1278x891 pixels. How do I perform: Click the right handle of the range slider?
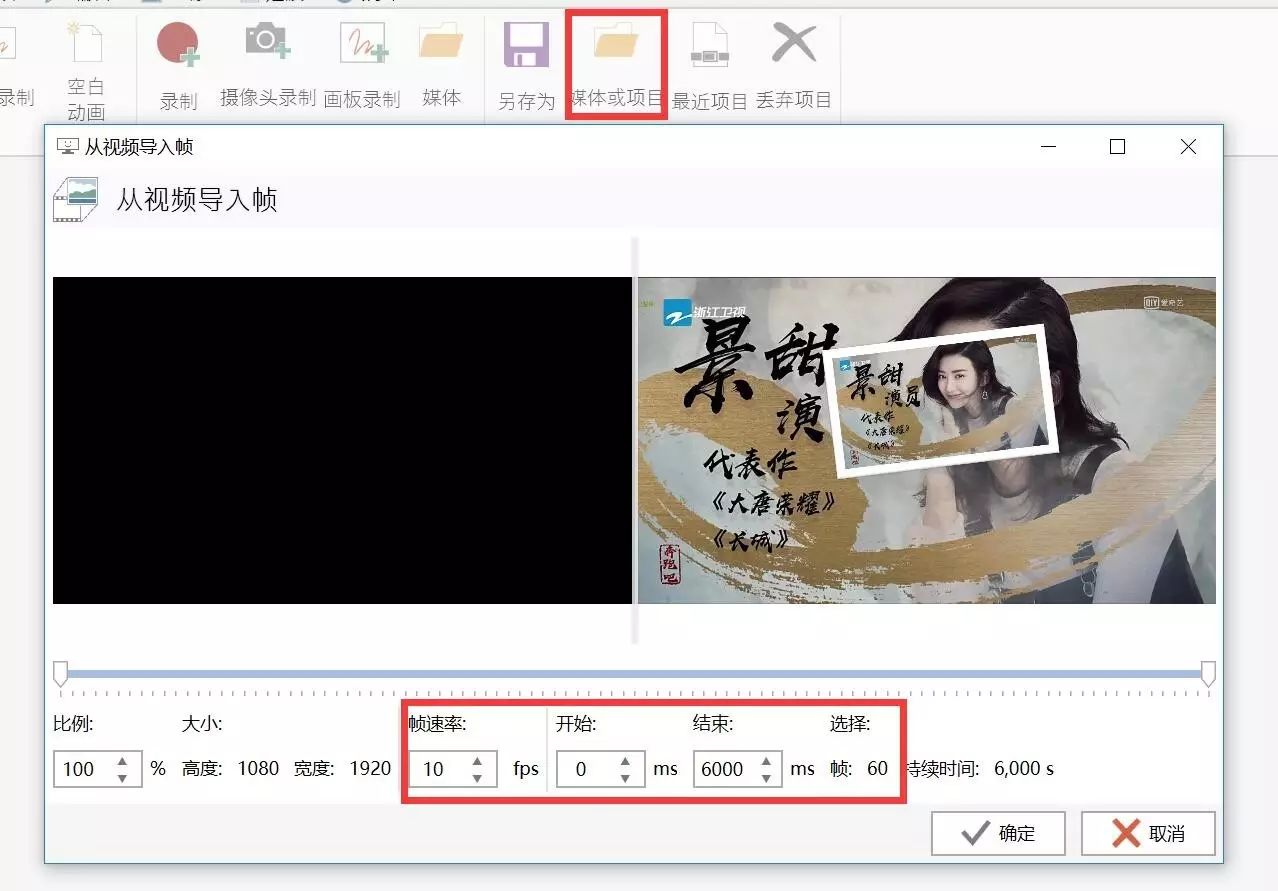1208,674
